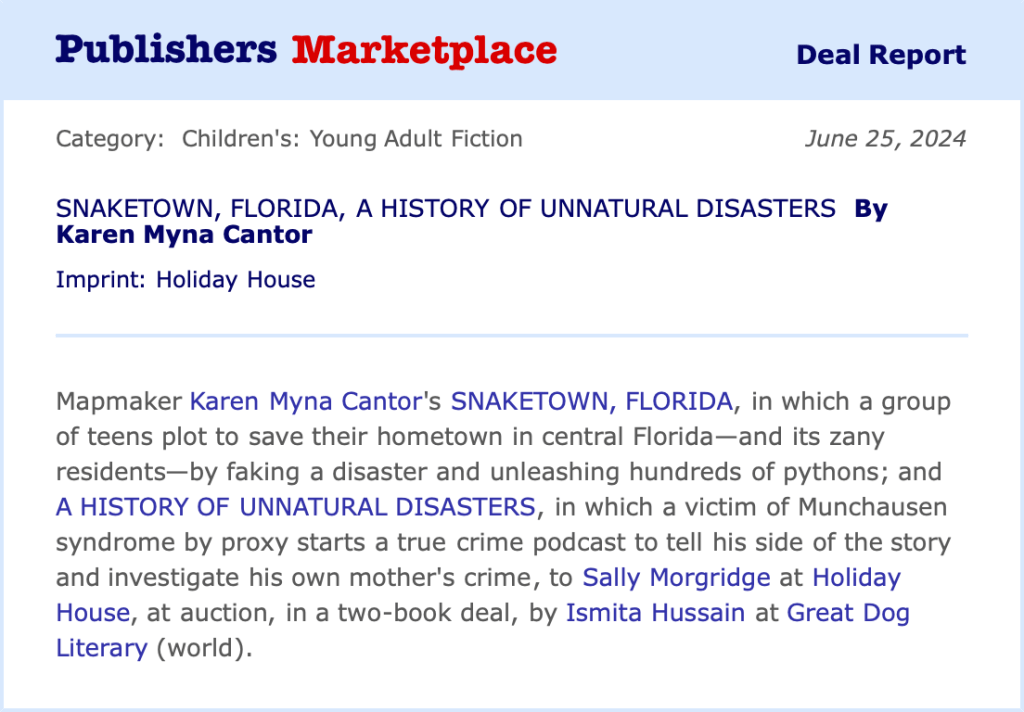
Task: Click the "(world)" rights text
Action: pyautogui.click(x=199, y=647)
